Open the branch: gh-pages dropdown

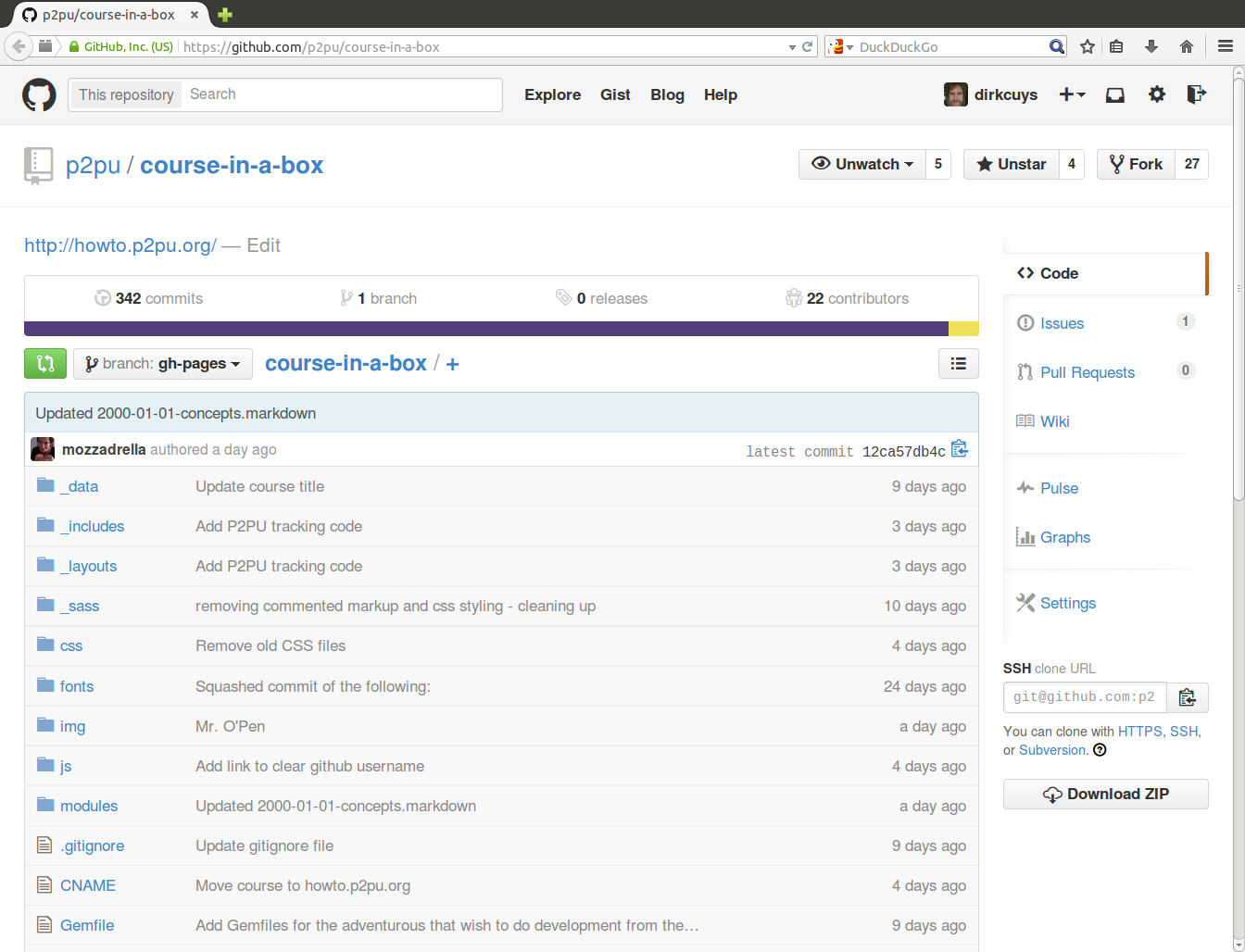coord(162,364)
